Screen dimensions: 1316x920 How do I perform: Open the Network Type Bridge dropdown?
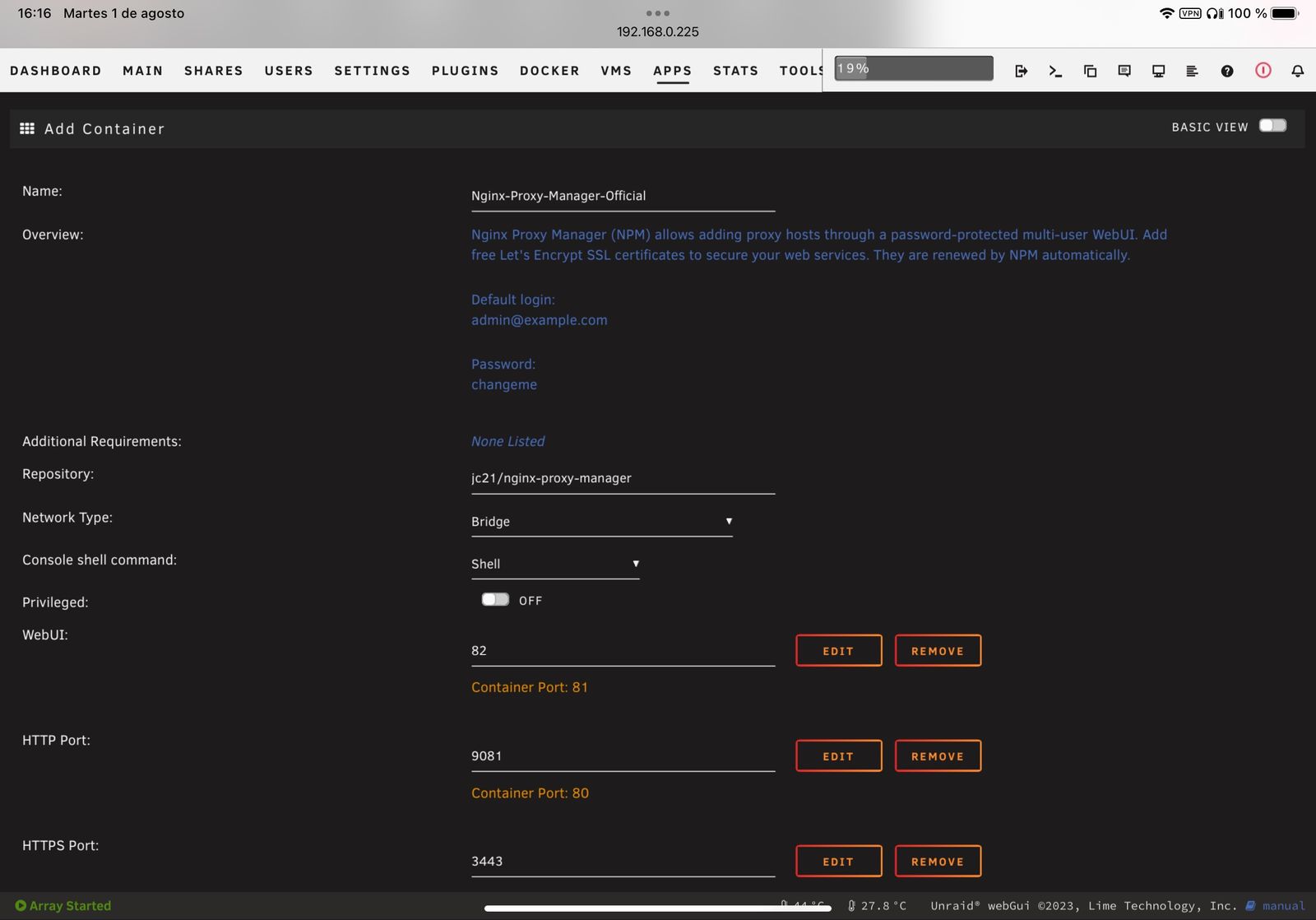point(602,522)
